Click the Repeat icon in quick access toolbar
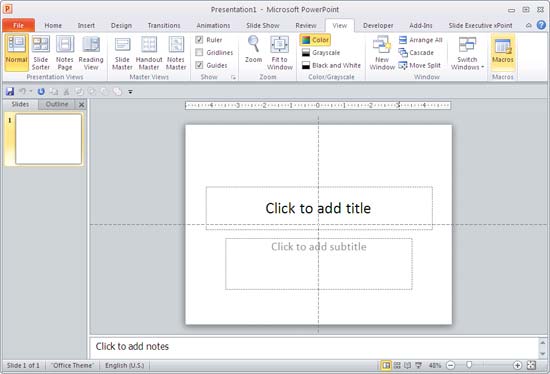Image resolution: width=550 pixels, height=374 pixels. 41,92
